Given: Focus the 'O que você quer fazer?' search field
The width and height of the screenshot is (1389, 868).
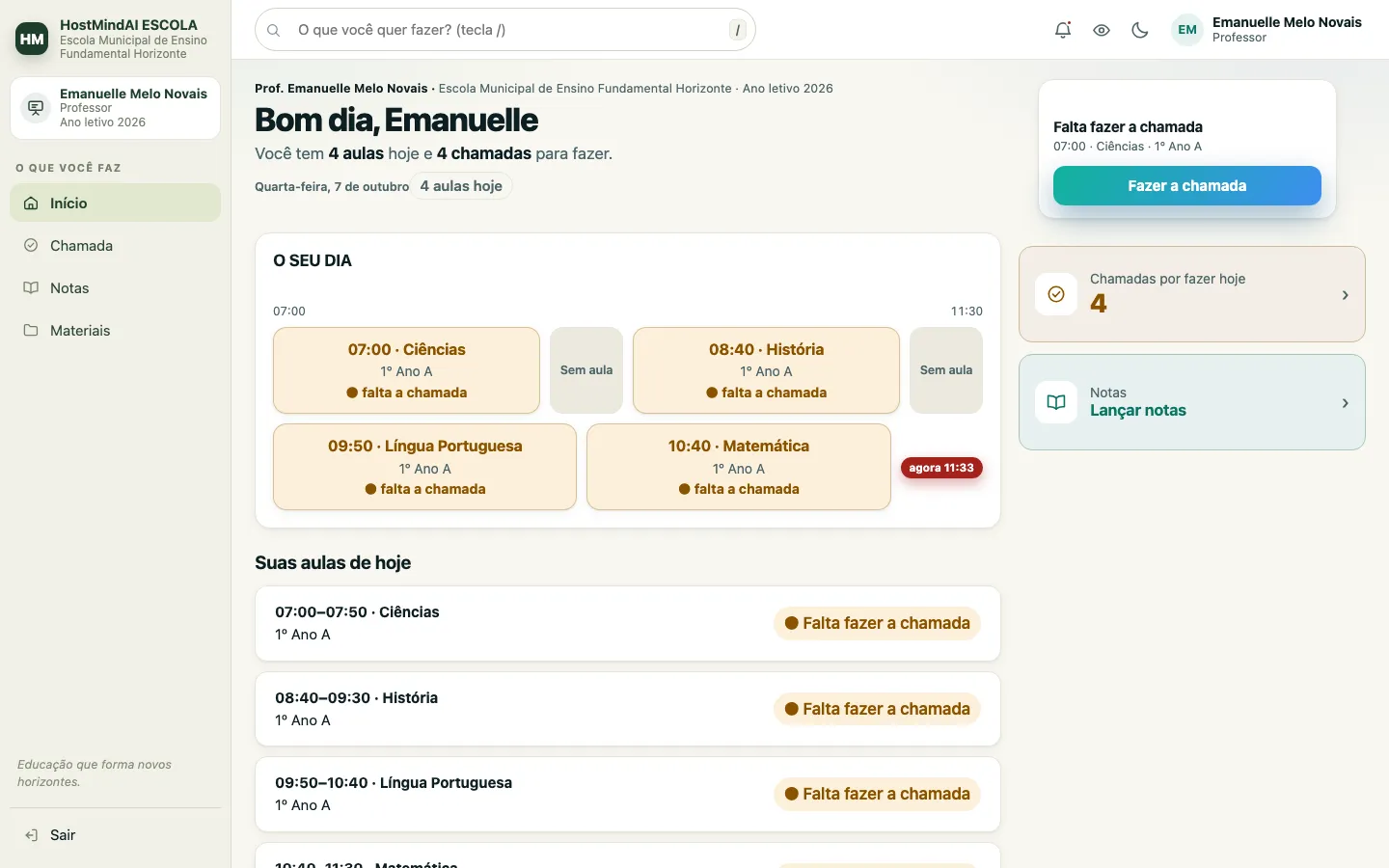Looking at the screenshot, I should [505, 30].
